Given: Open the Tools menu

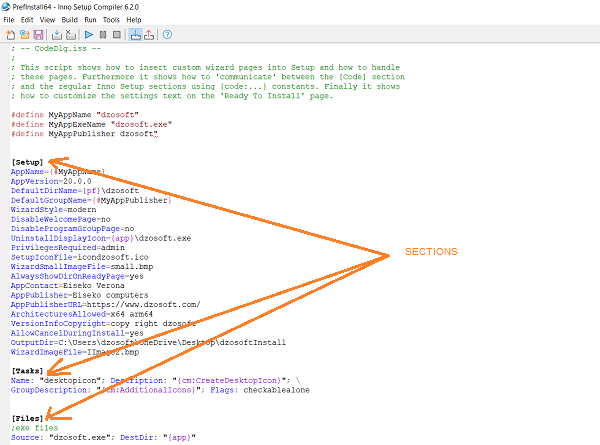Looking at the screenshot, I should (111, 20).
